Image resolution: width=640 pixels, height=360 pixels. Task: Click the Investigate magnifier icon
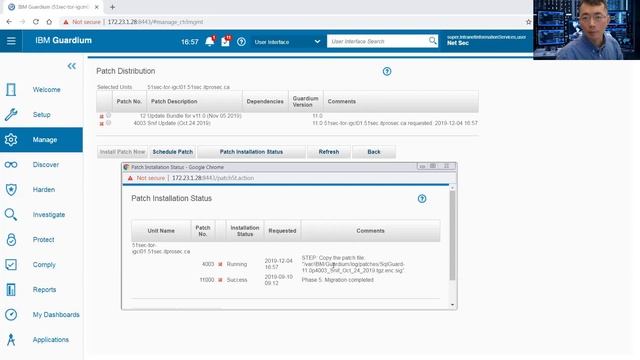[11, 215]
